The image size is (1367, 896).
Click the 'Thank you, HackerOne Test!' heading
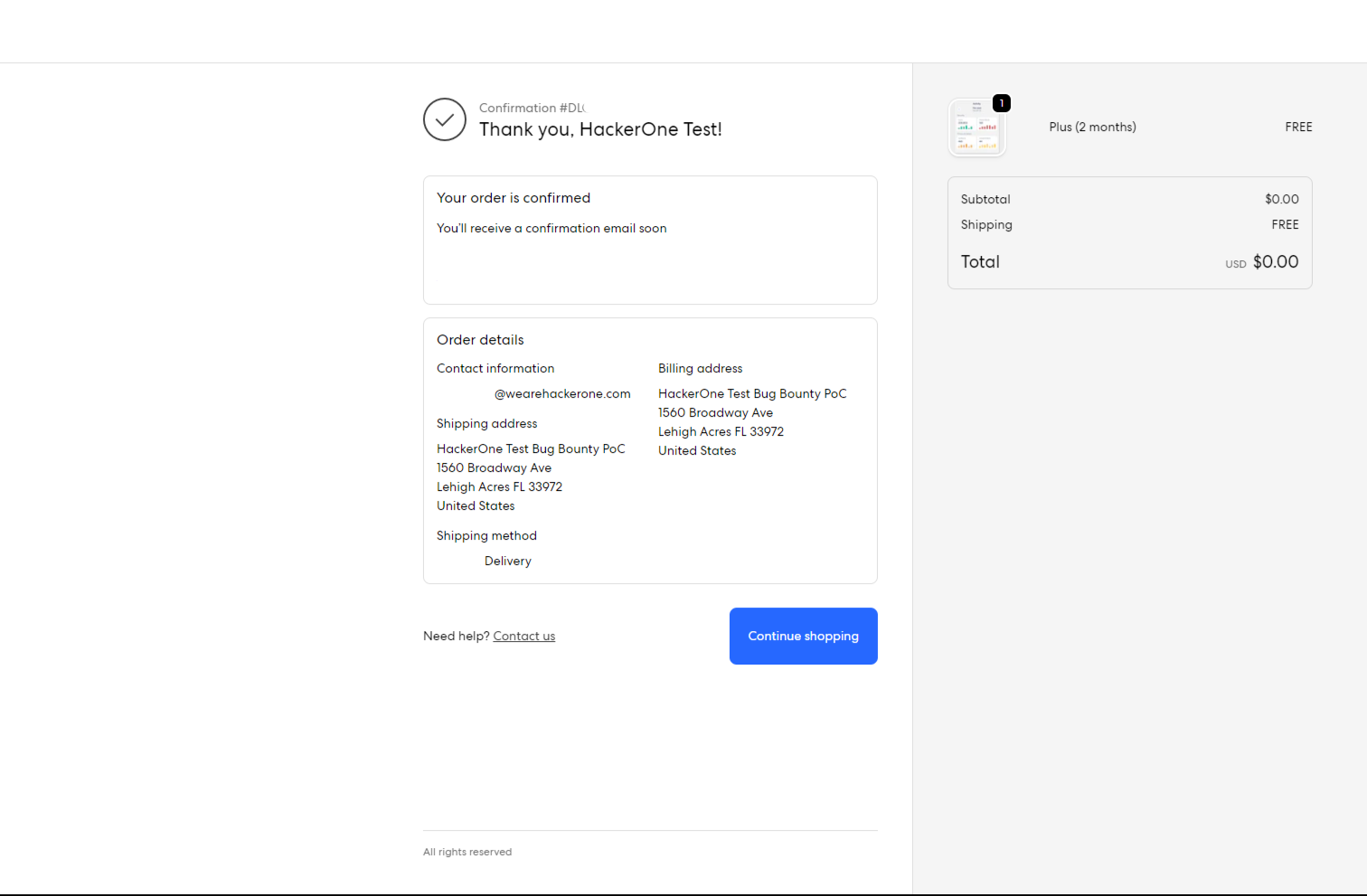[600, 129]
